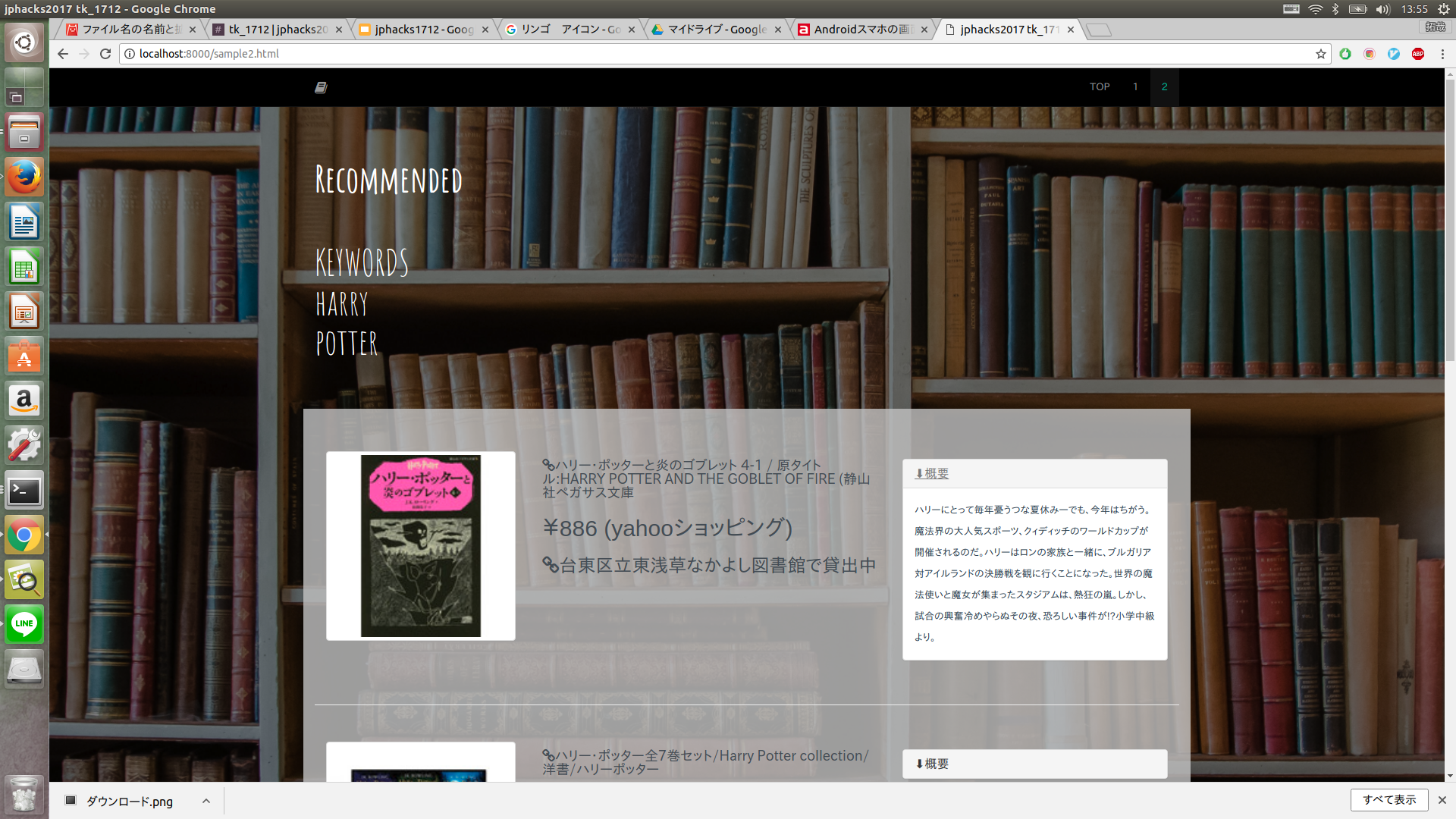Expand the first 概要 summary panel

932,473
